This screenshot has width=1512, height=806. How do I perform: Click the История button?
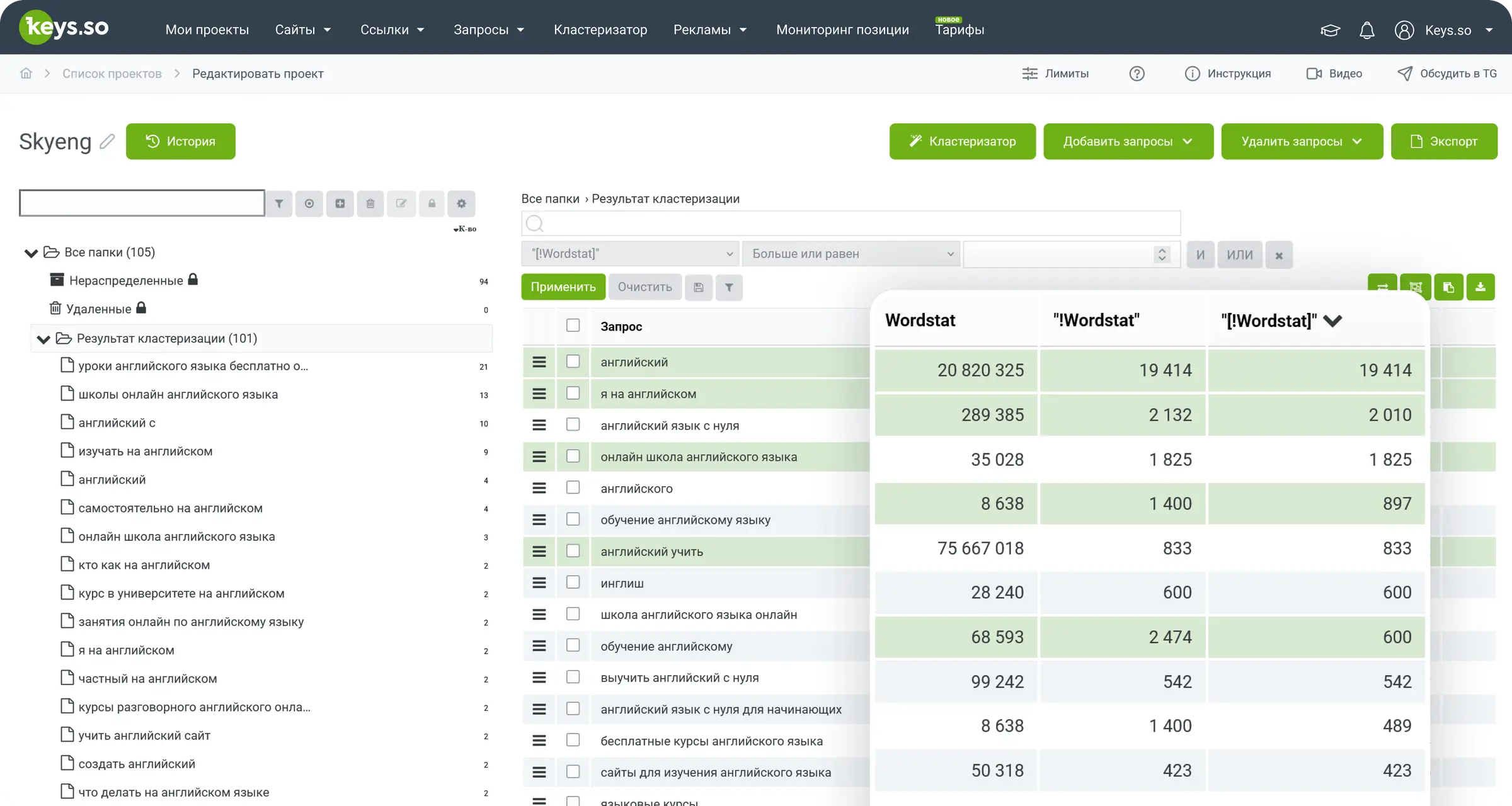181,142
